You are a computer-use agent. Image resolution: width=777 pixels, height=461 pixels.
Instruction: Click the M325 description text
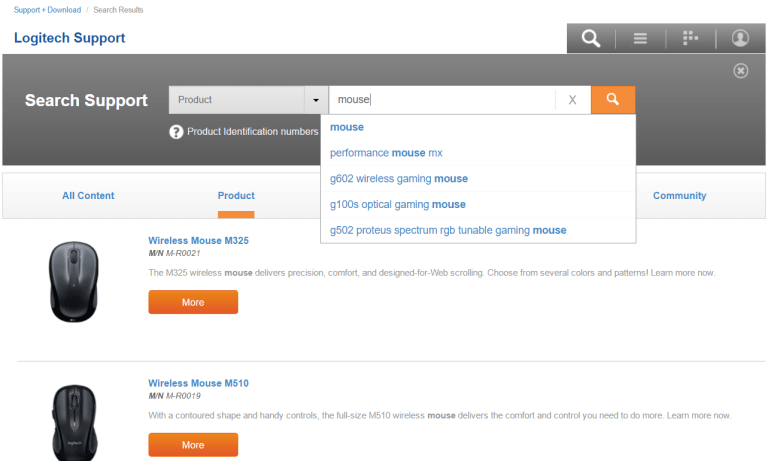[x=432, y=273]
